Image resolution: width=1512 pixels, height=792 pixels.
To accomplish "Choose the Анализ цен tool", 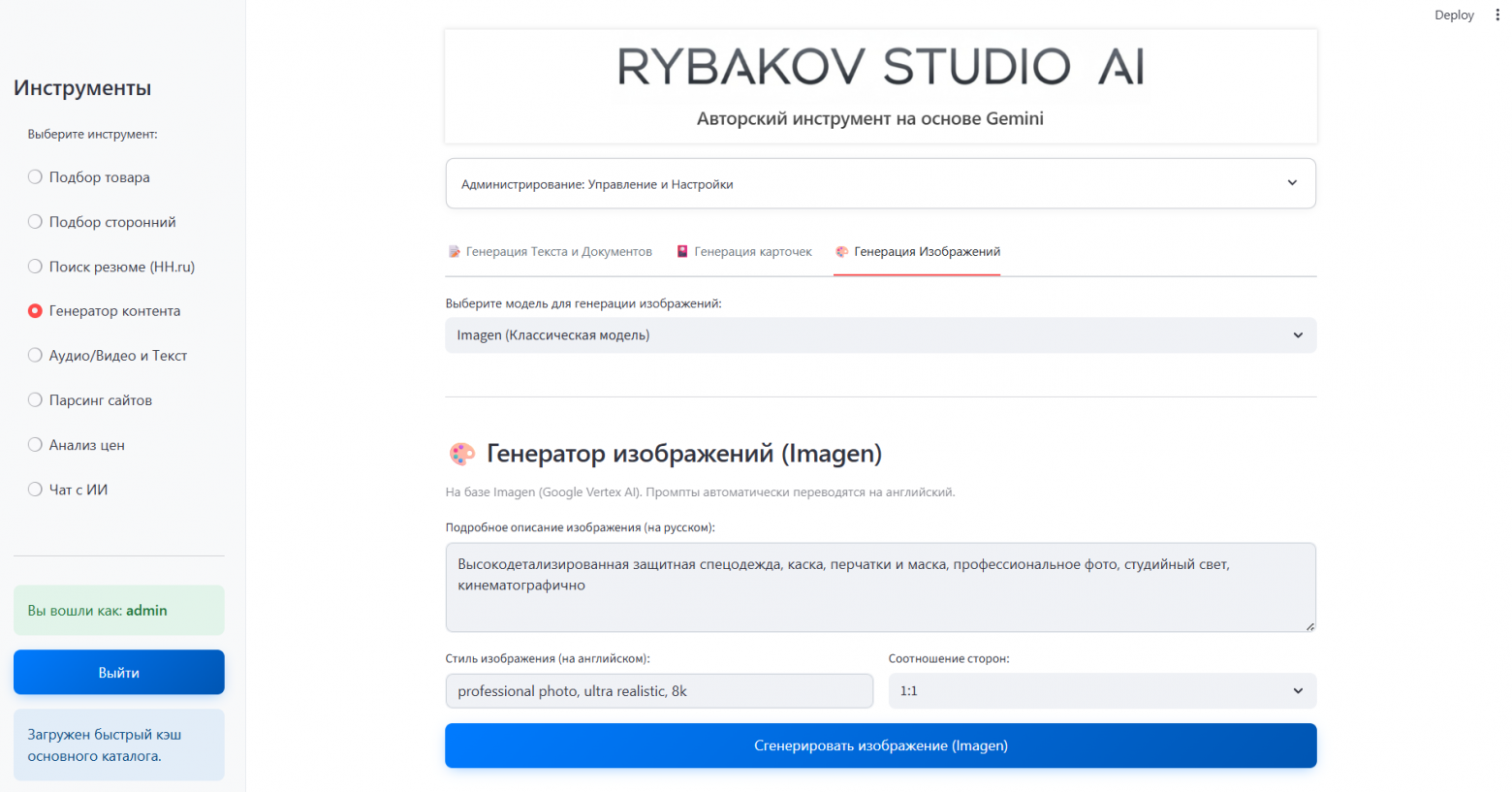I will pos(77,445).
